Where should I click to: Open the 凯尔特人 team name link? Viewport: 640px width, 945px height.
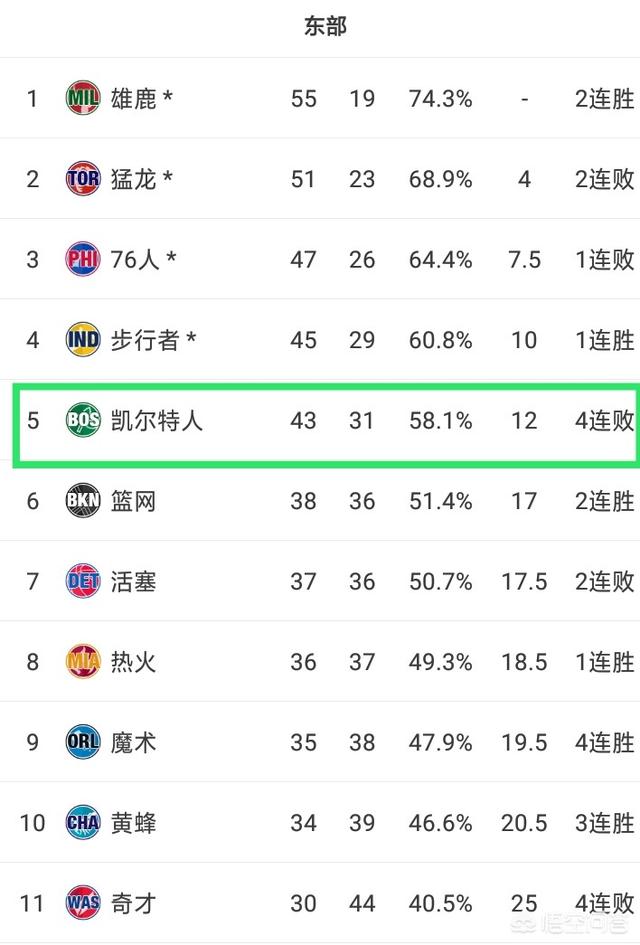point(157,420)
